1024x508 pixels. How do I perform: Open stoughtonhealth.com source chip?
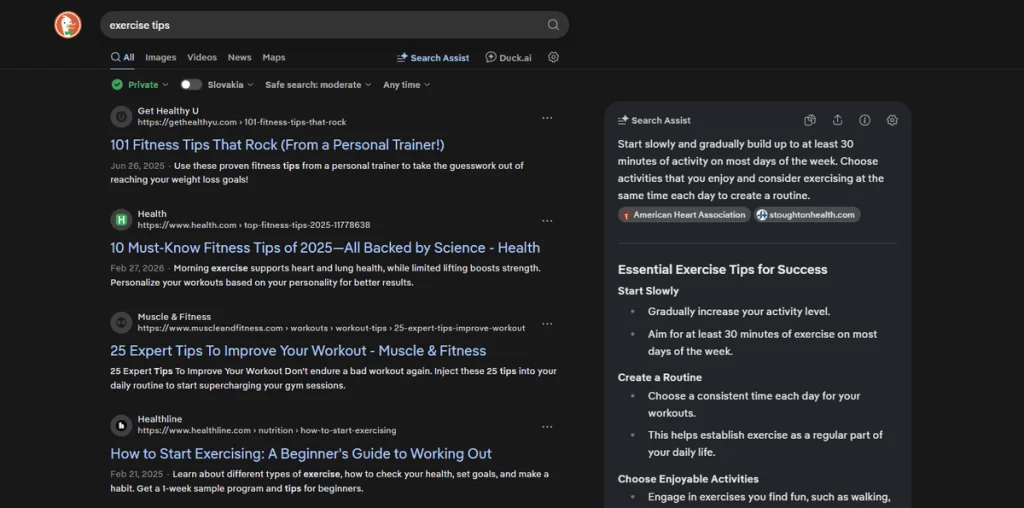[807, 215]
